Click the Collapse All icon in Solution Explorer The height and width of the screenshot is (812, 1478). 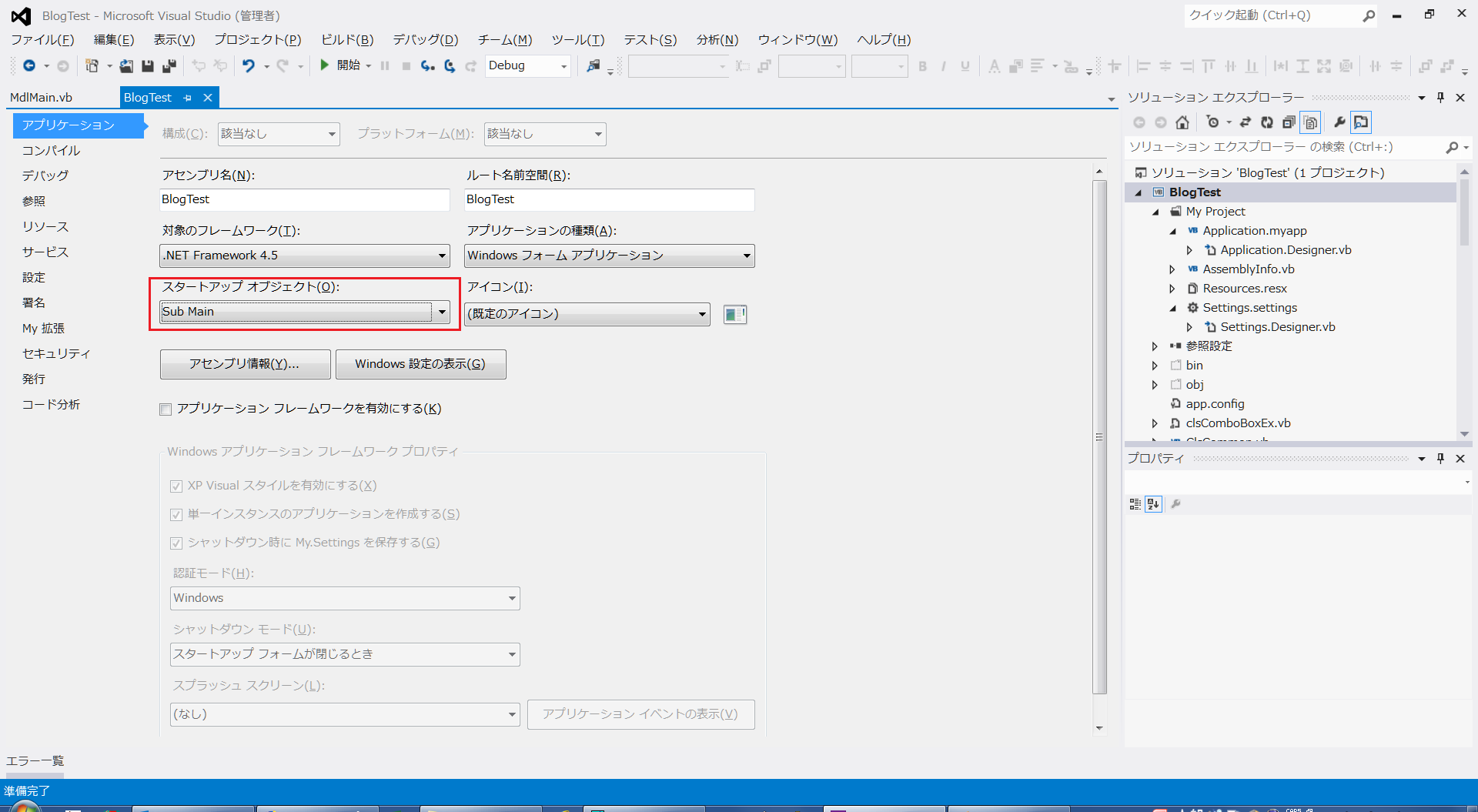pos(1289,122)
